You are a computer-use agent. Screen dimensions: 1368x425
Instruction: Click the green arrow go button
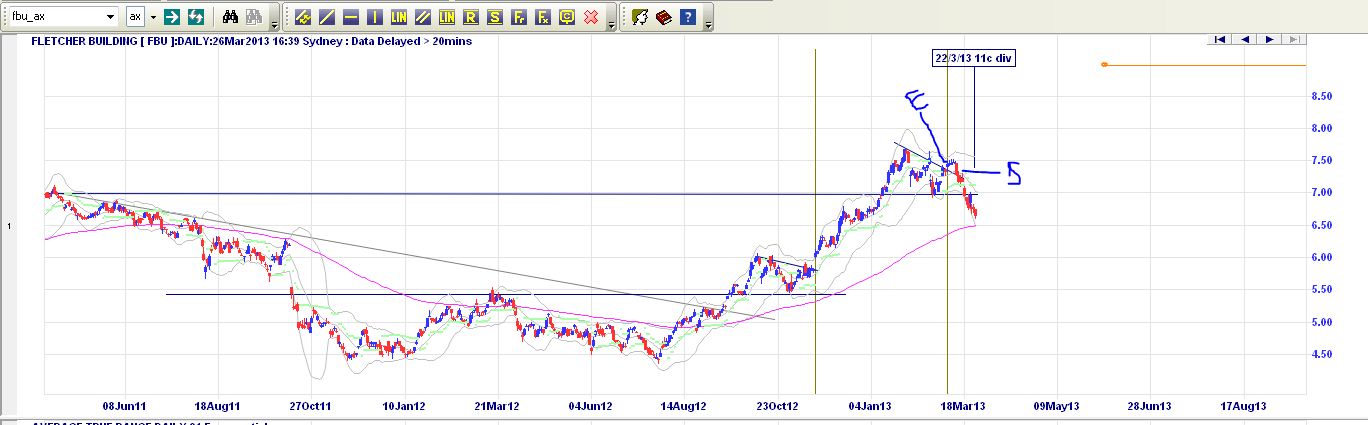tap(172, 17)
